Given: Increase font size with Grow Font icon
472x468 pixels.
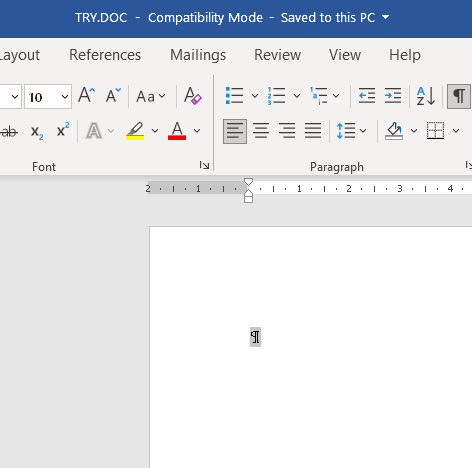Looking at the screenshot, I should [86, 96].
